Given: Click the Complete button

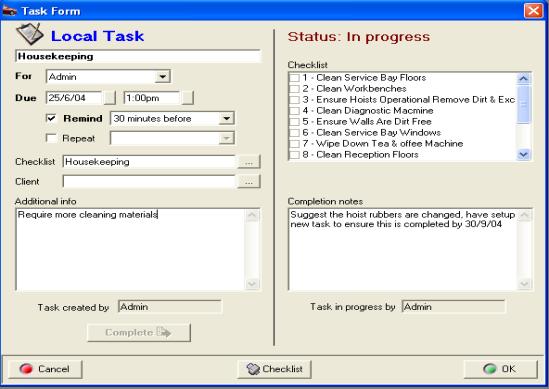Looking at the screenshot, I should pyautogui.click(x=139, y=332).
